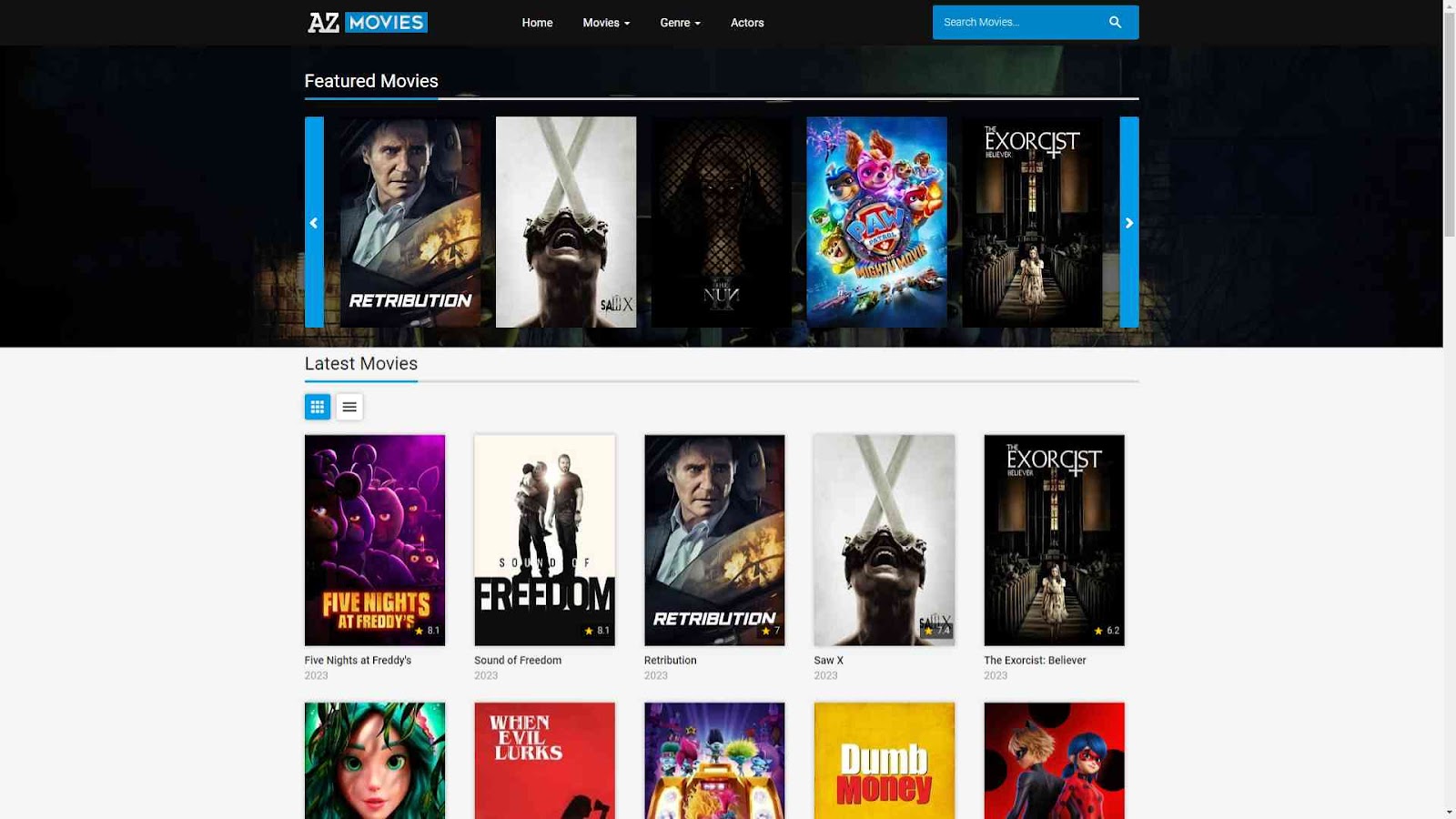Screen dimensions: 1456x819
Task: Click the 6.2 rating on The Exorcist: Believer
Action: 1107,631
